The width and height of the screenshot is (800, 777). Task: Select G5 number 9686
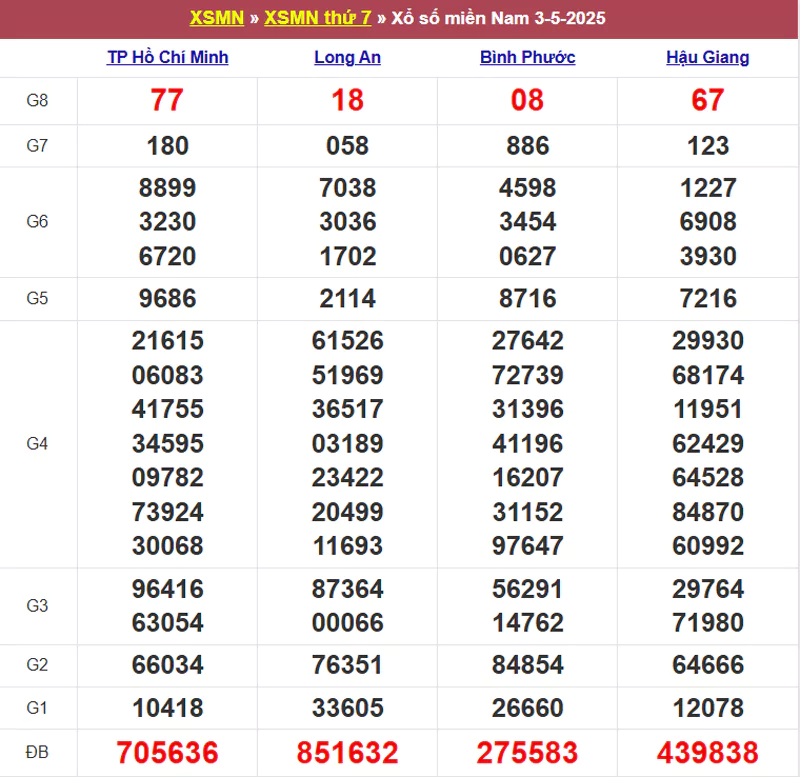[167, 298]
